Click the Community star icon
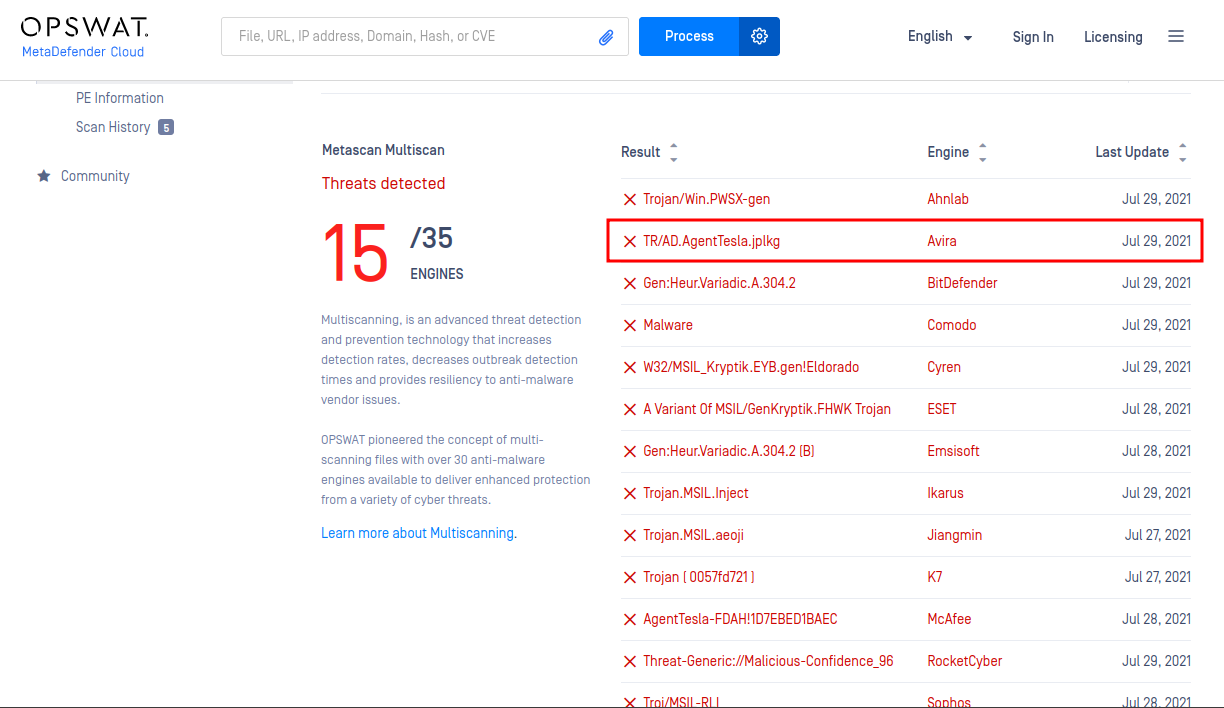 click(x=44, y=176)
